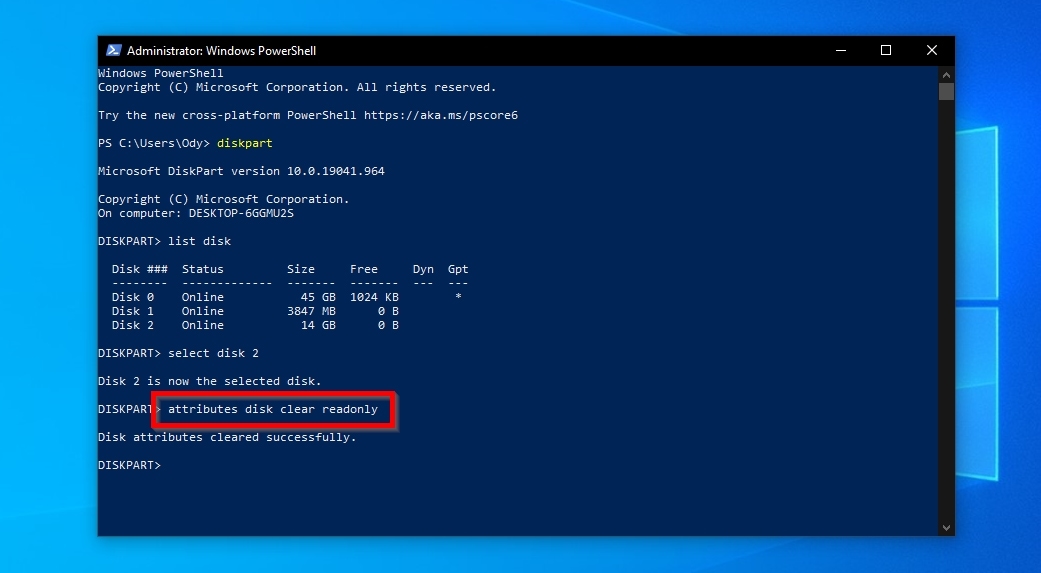Click the 'Gpt' column header
1041x573 pixels.
click(x=458, y=269)
